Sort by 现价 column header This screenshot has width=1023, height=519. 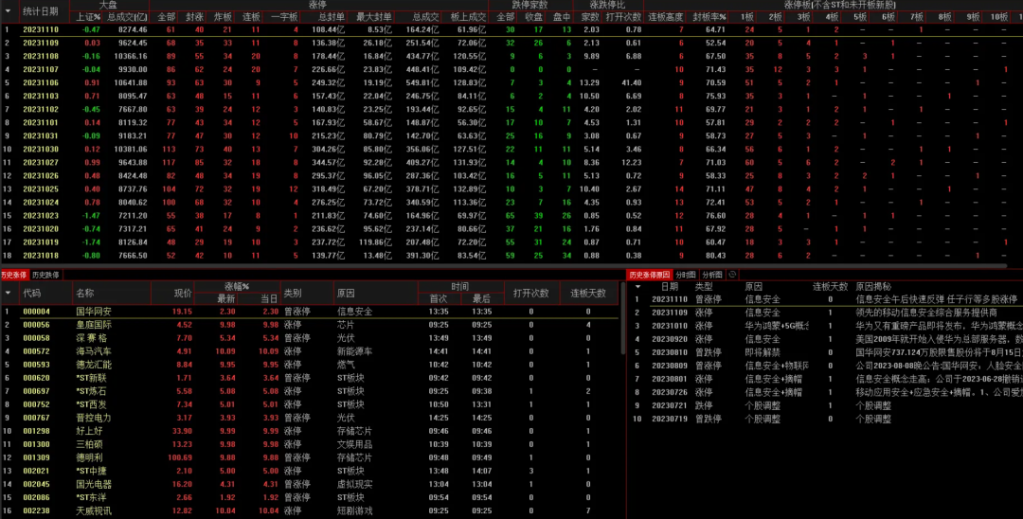(182, 293)
